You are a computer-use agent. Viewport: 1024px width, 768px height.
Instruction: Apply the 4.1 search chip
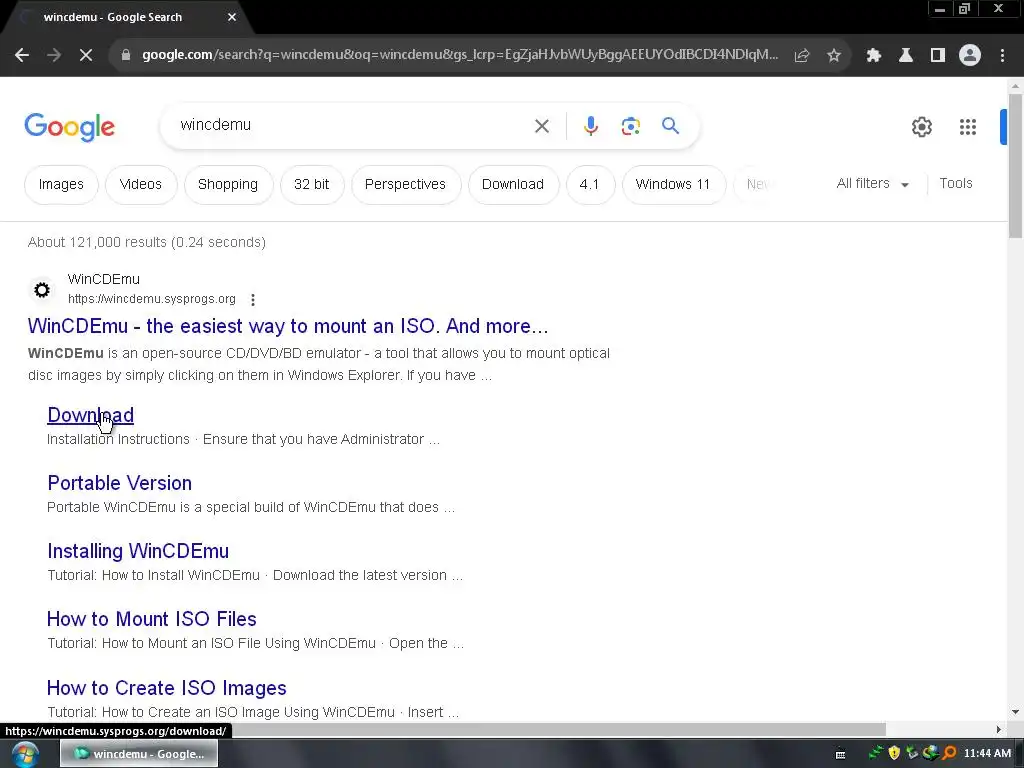click(590, 185)
